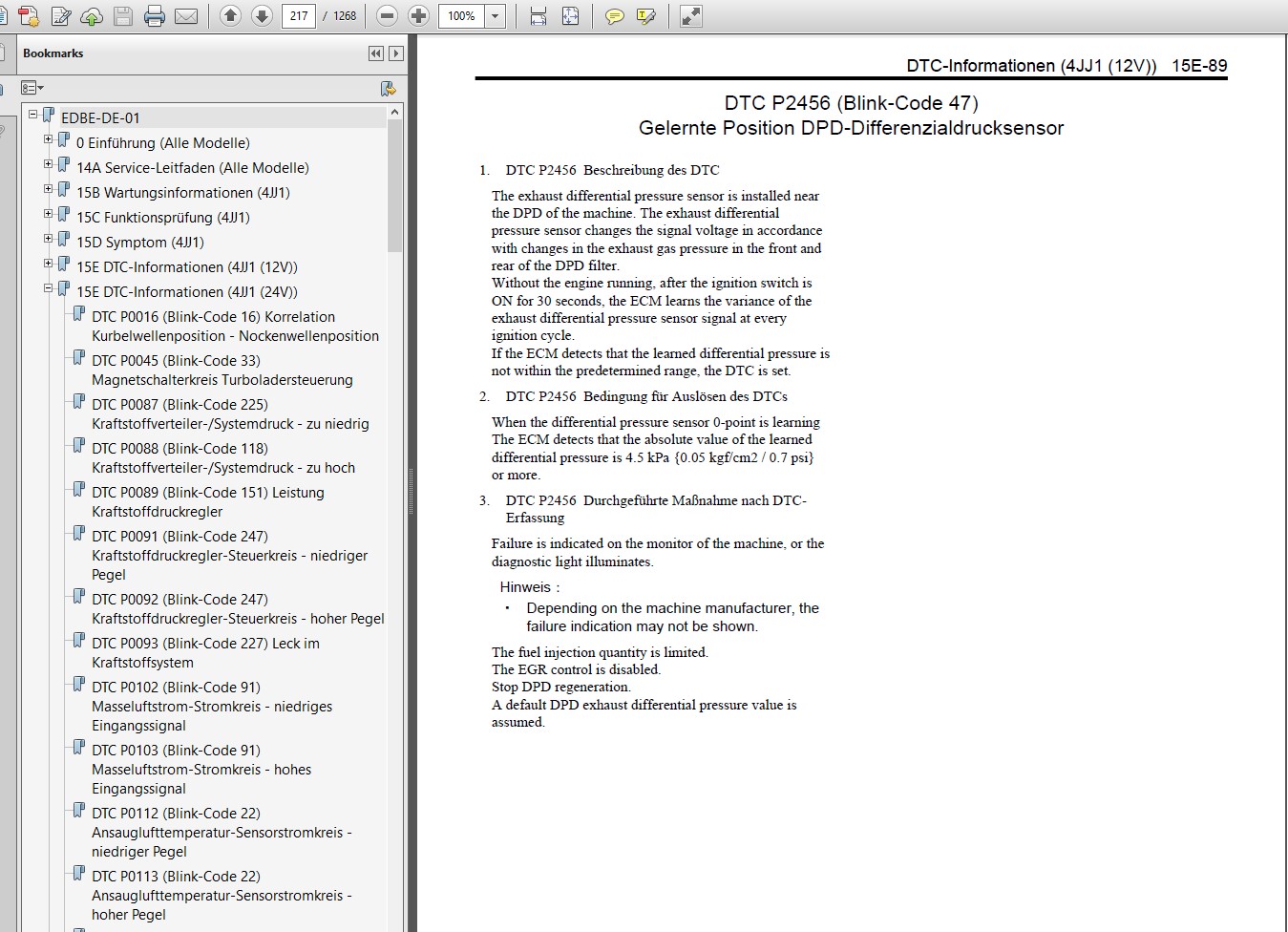Print the document with the printer icon
The width and height of the screenshot is (1288, 932).
(x=155, y=16)
